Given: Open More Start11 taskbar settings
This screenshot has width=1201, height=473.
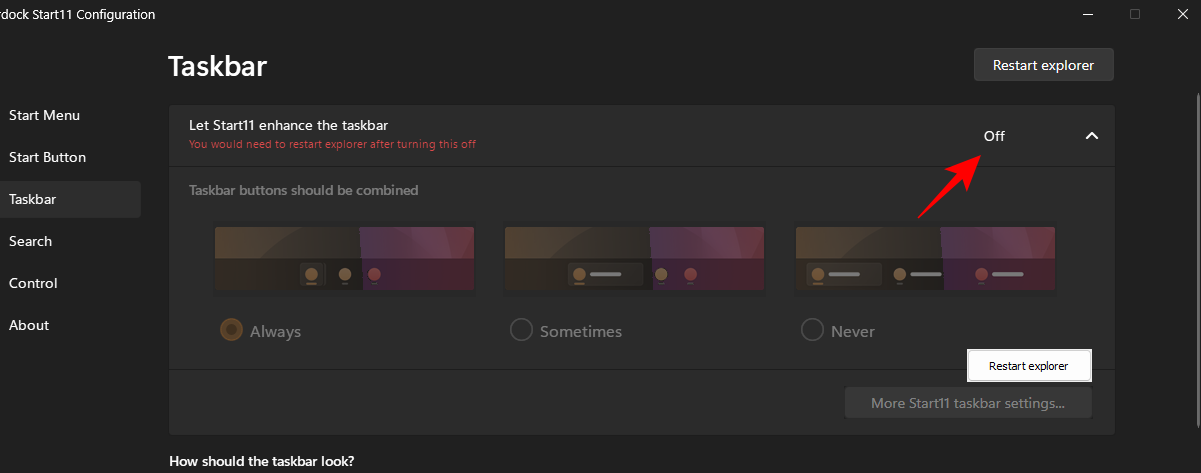Looking at the screenshot, I should click(968, 404).
